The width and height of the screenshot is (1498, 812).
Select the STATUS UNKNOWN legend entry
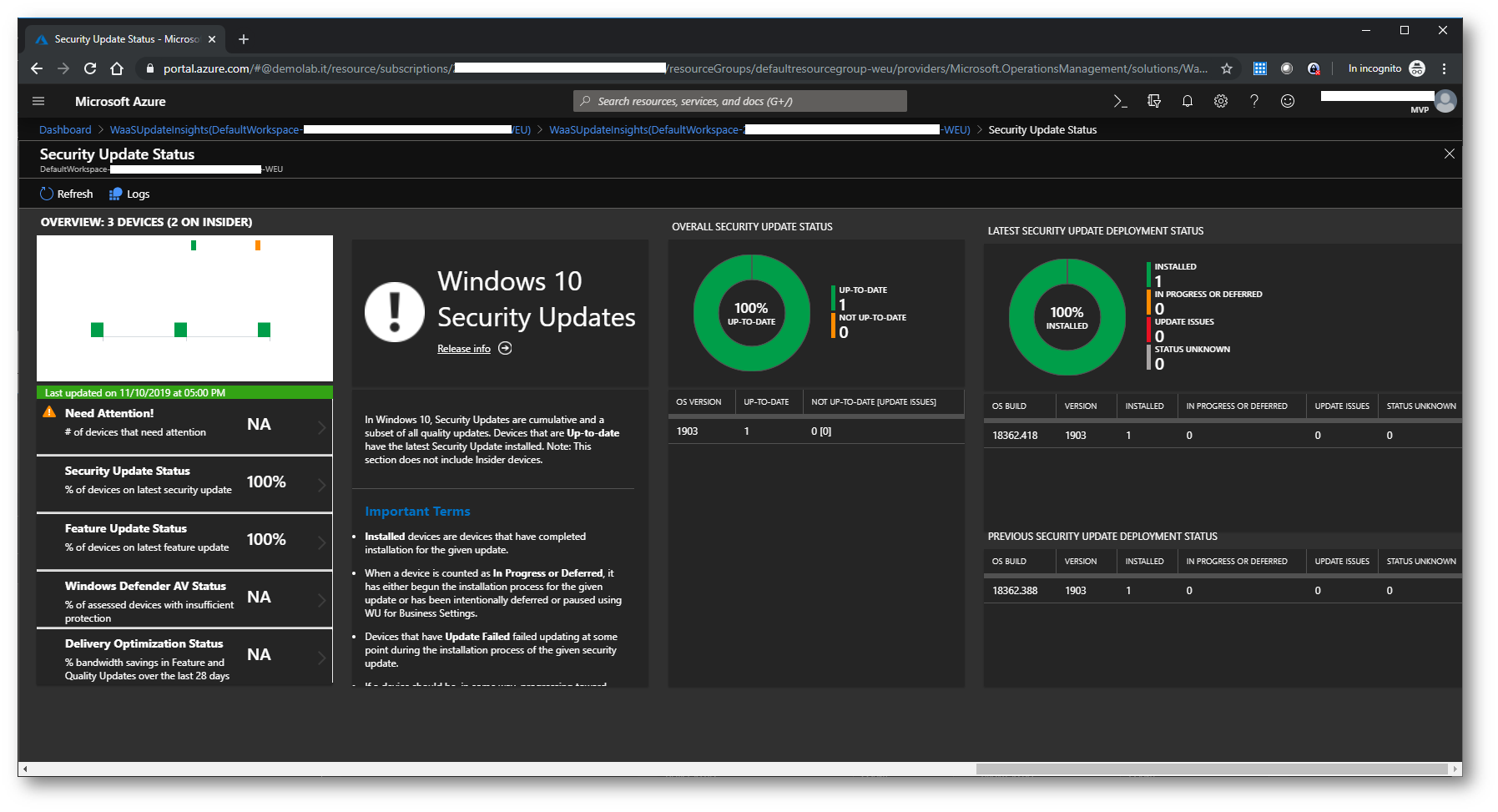point(1189,357)
